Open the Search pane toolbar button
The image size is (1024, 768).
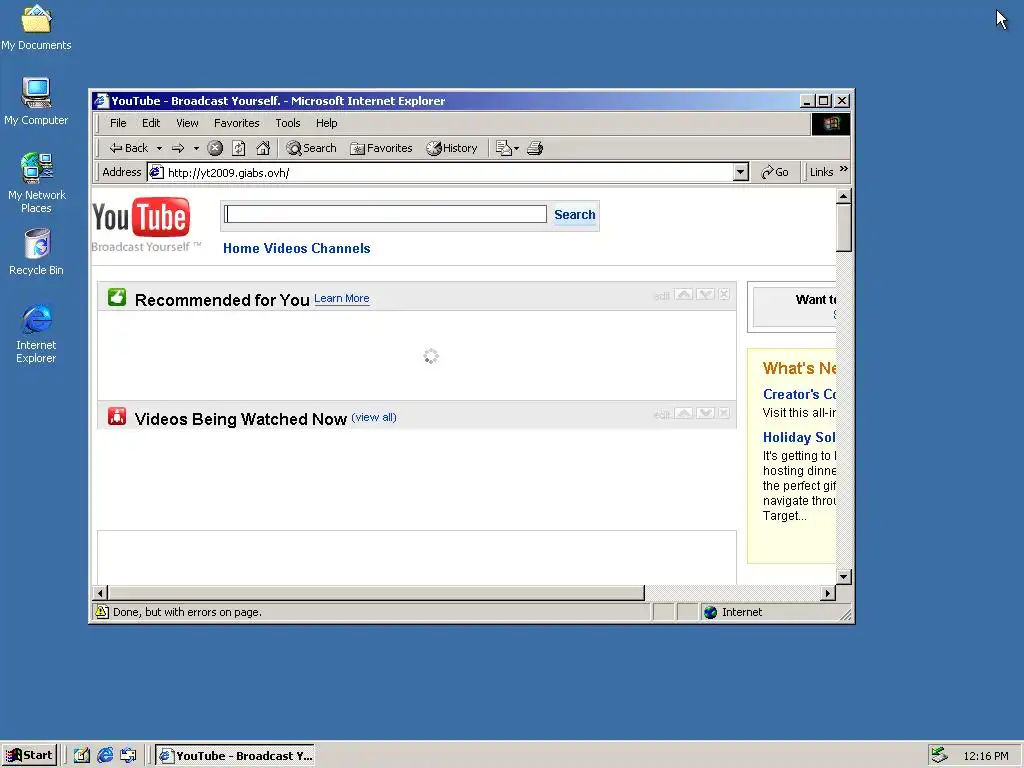tap(312, 148)
